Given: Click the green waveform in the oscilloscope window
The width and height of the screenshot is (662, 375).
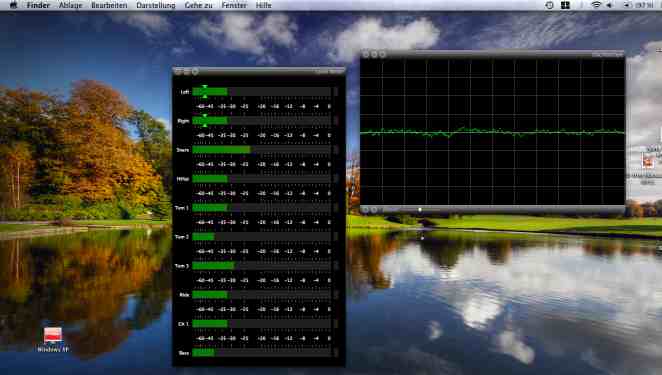Looking at the screenshot, I should 492,132.
